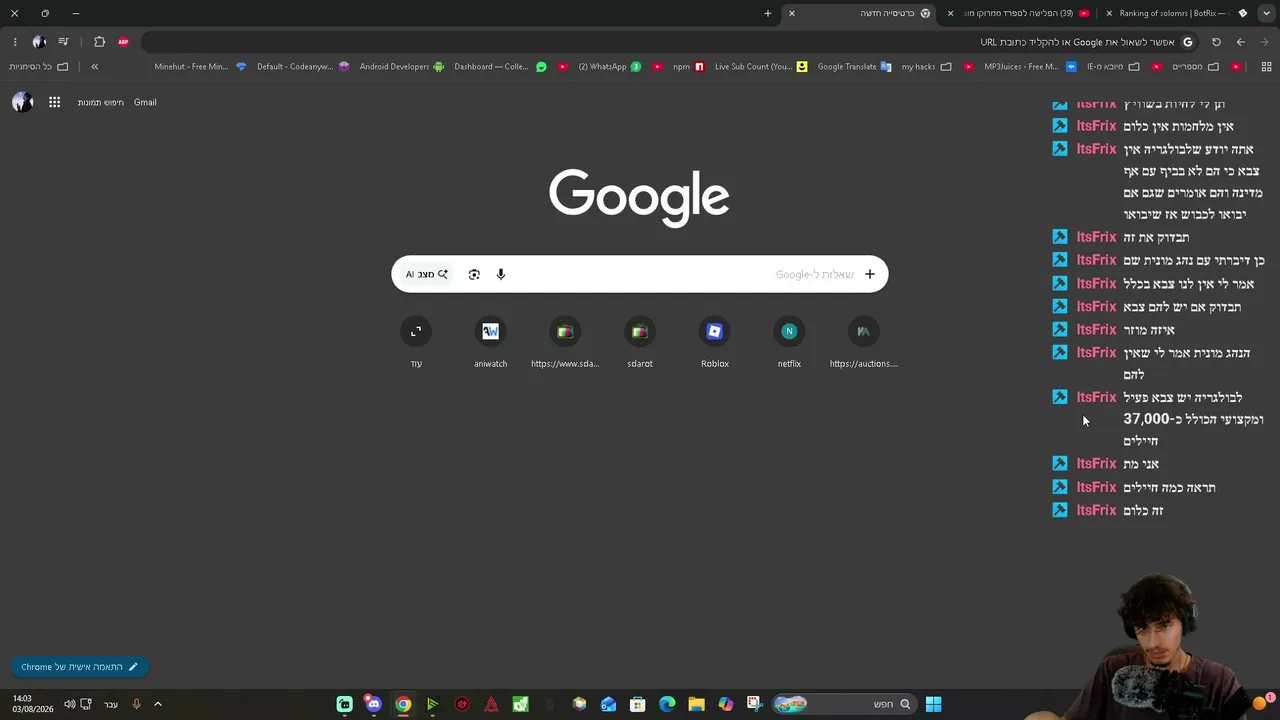This screenshot has height=720, width=1280.
Task: Open the volume icon in system tray
Action: click(70, 704)
